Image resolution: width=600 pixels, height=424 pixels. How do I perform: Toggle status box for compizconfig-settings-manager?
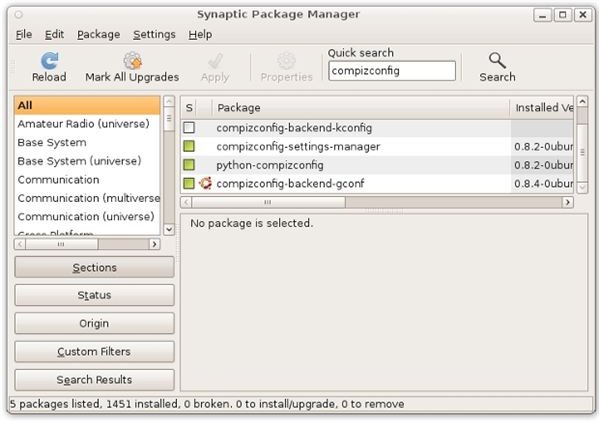point(189,146)
